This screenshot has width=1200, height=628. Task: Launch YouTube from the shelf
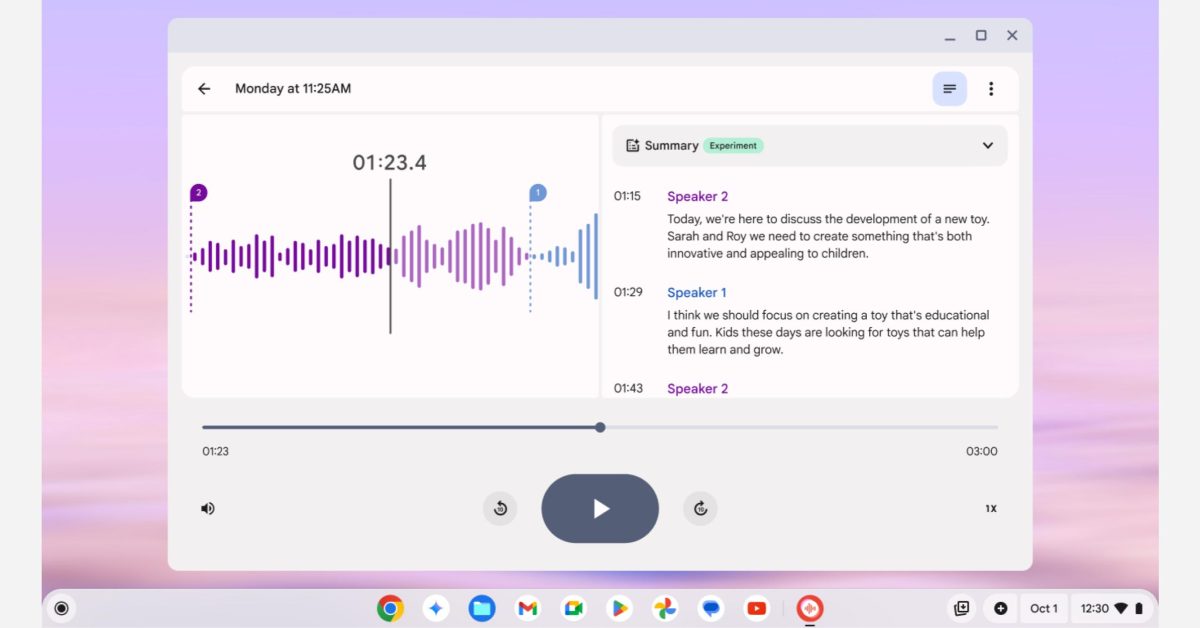pos(757,608)
